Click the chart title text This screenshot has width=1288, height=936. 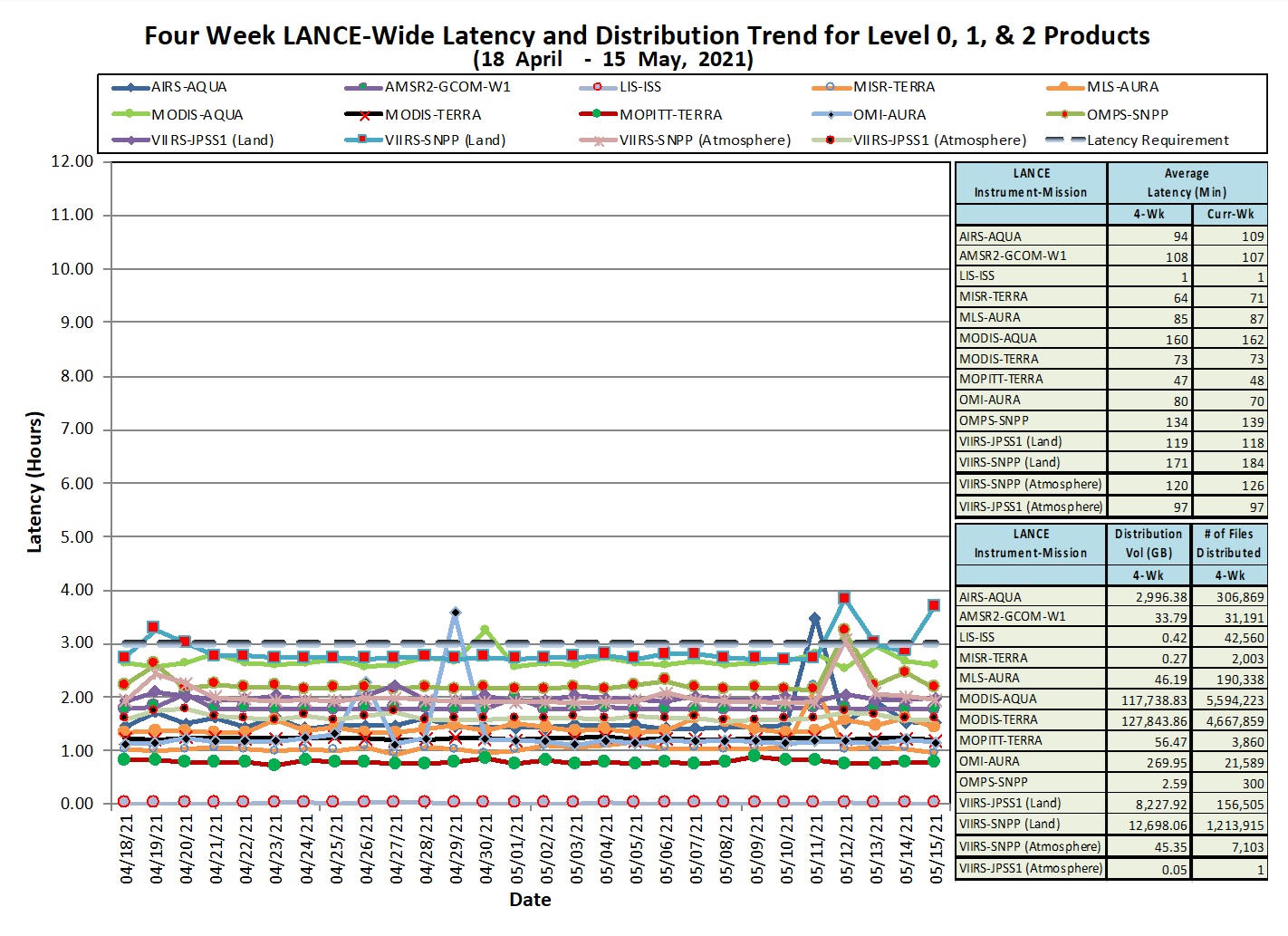647,35
